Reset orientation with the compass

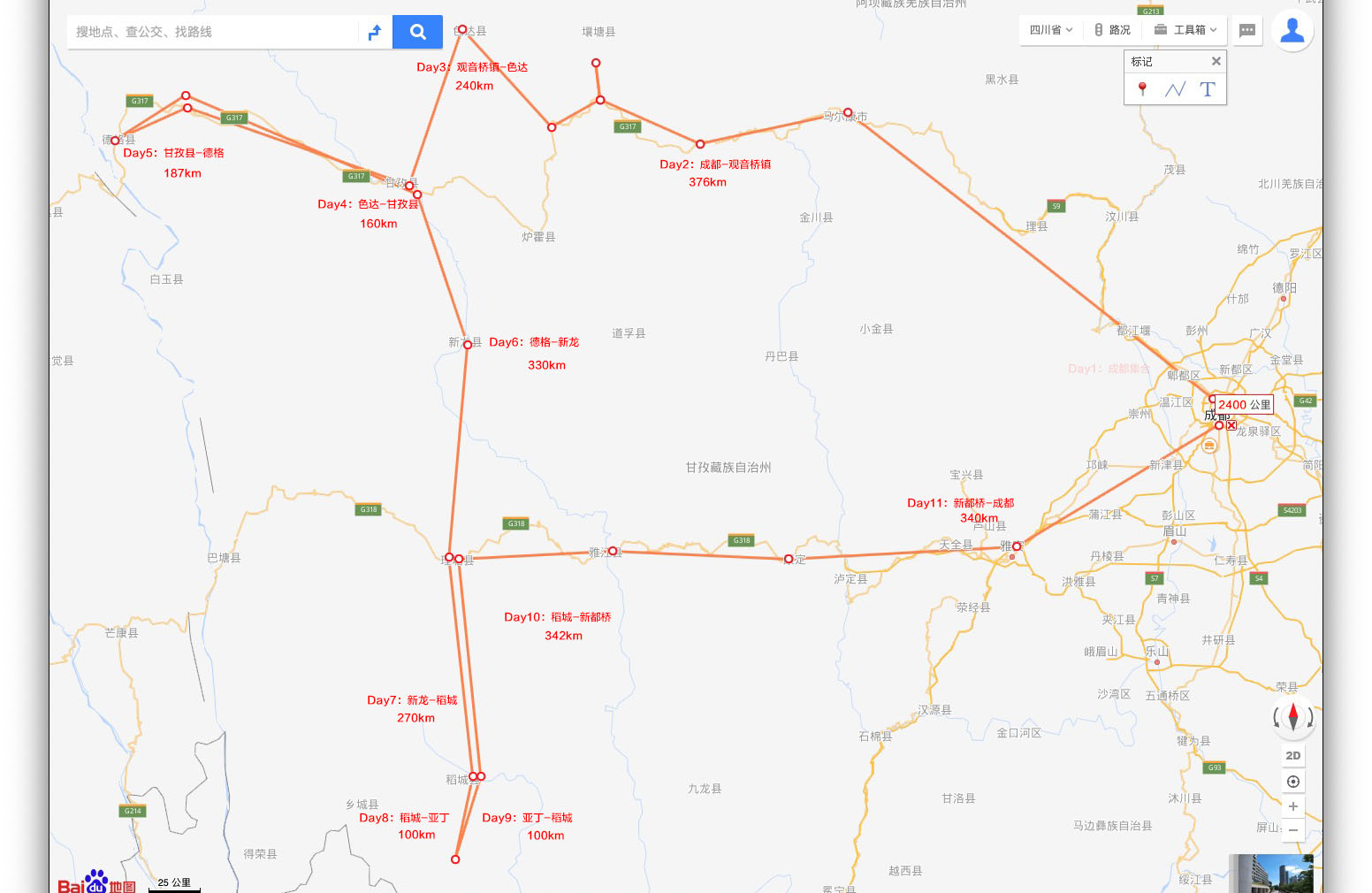1293,716
